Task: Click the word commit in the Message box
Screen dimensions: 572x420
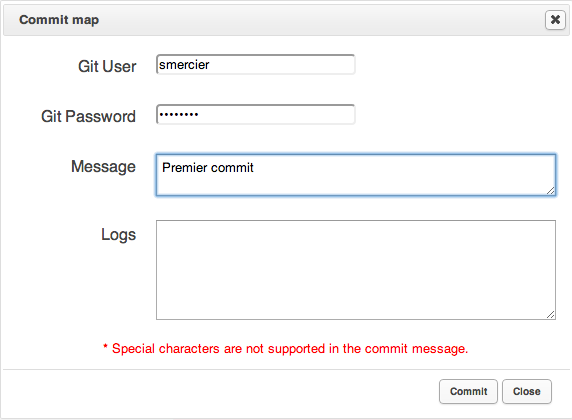Action: 232,168
